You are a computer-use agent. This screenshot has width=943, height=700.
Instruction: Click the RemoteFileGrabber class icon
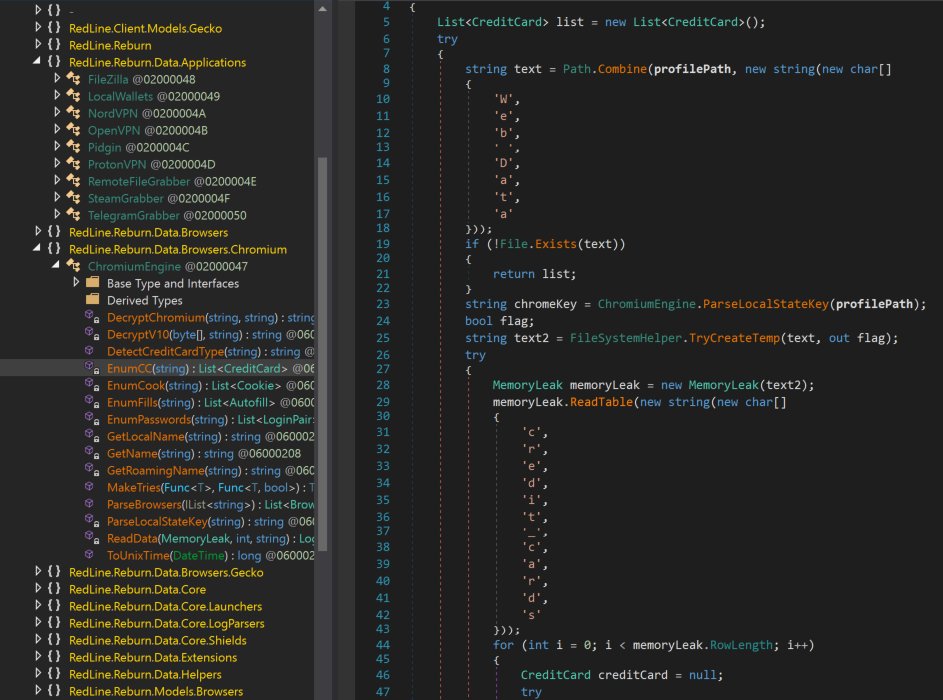[73, 181]
